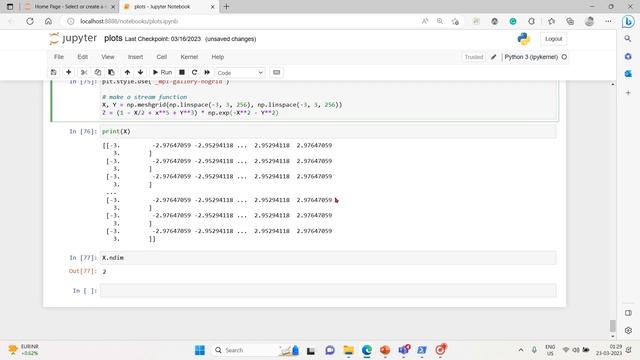Viewport: 640px width, 360px height.
Task: Cut selected cells with the scissors icon
Action: pos(84,72)
